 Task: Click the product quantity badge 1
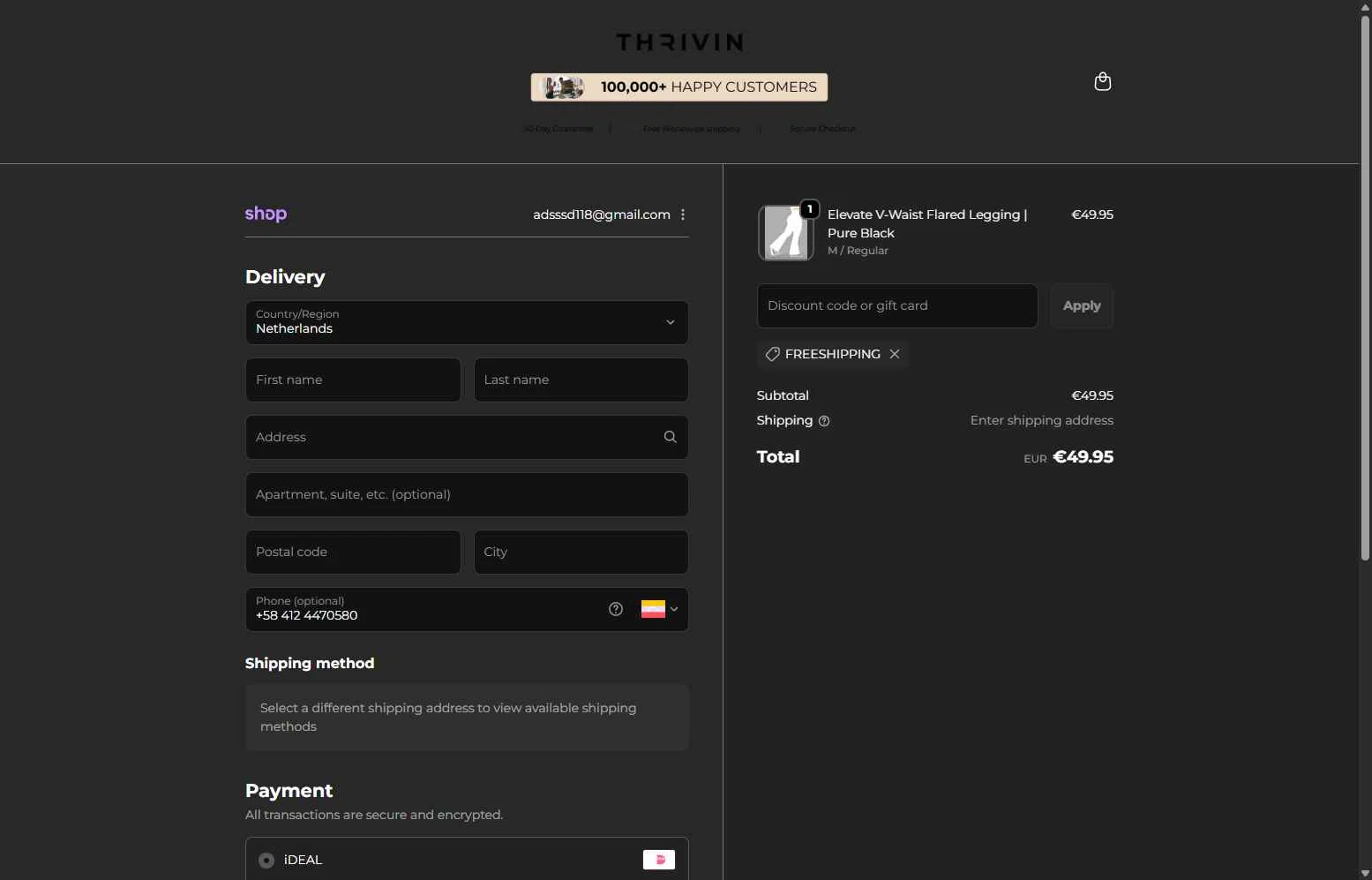pos(809,209)
